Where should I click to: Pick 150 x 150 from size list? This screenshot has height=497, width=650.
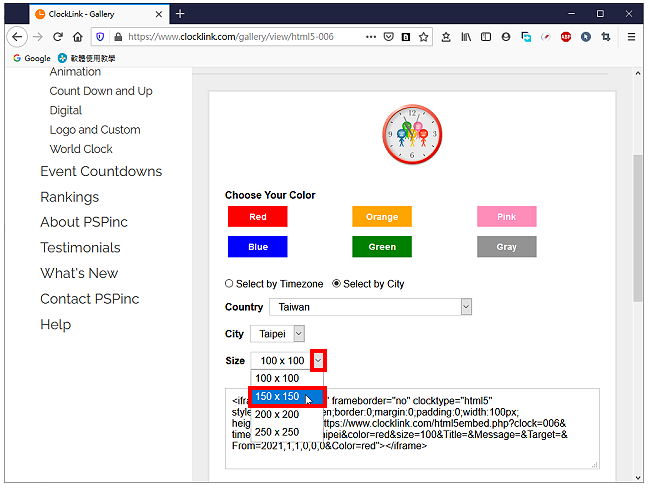[x=287, y=397]
